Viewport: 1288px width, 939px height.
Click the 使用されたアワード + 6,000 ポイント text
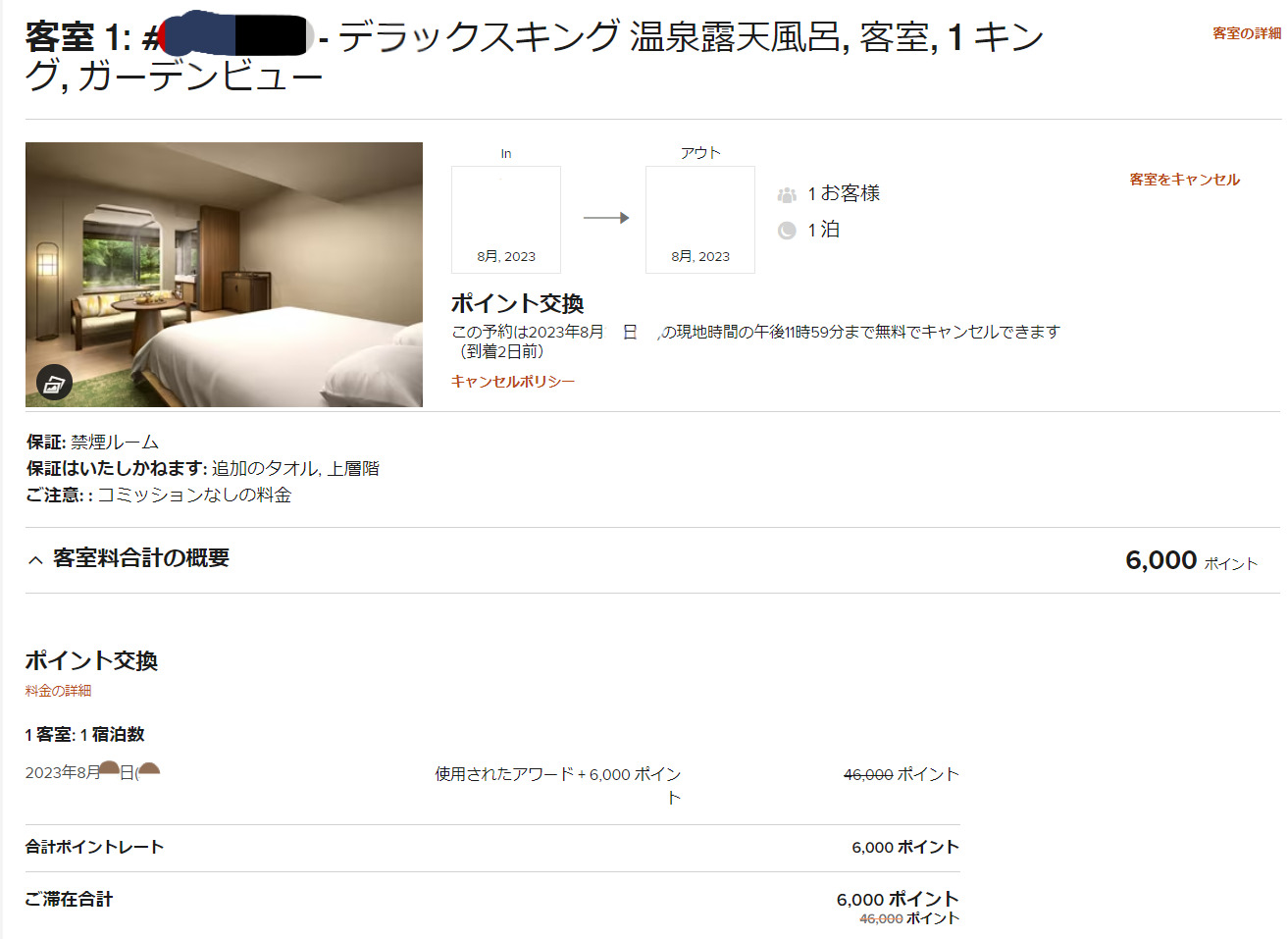click(x=558, y=785)
